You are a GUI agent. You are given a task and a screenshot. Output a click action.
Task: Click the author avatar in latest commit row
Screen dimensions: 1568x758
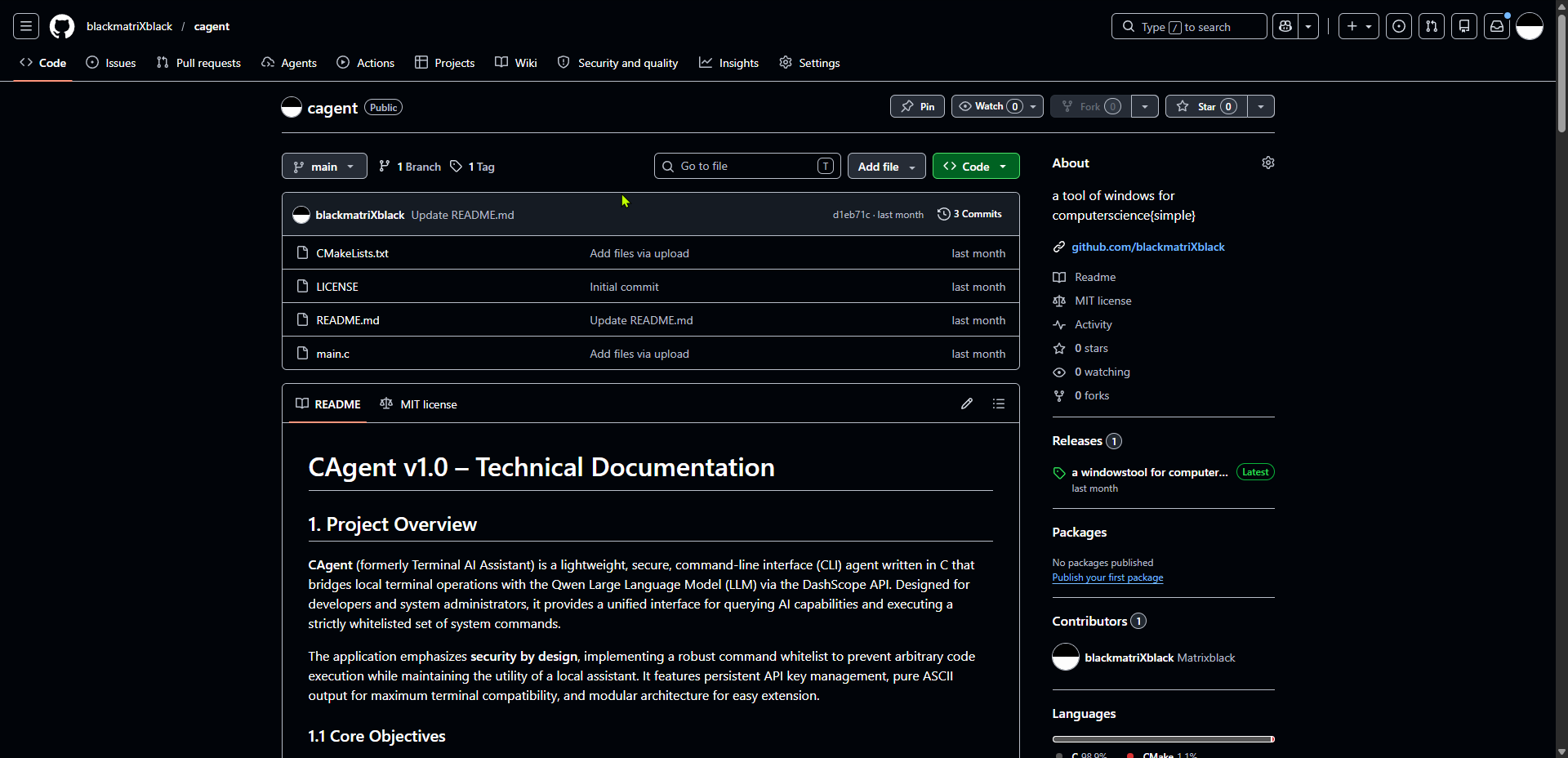(x=301, y=215)
